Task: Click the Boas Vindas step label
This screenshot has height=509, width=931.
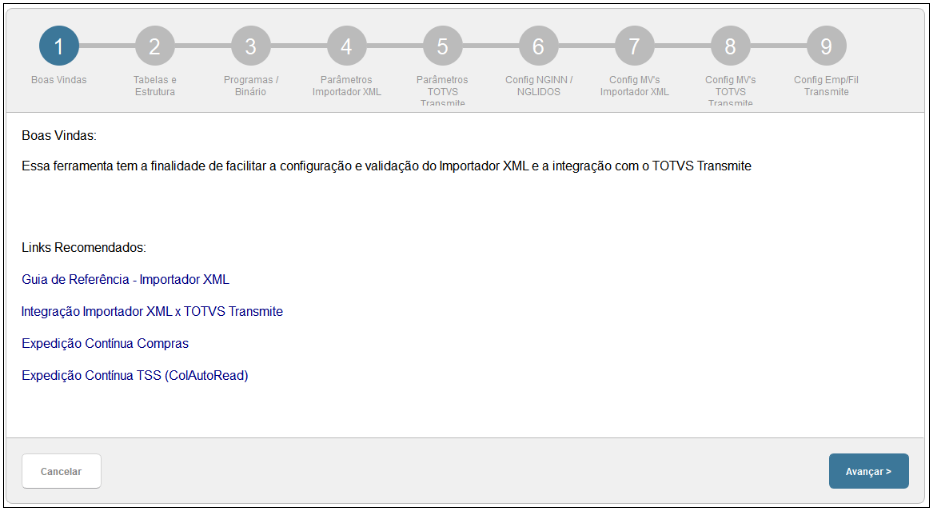Action: point(59,80)
